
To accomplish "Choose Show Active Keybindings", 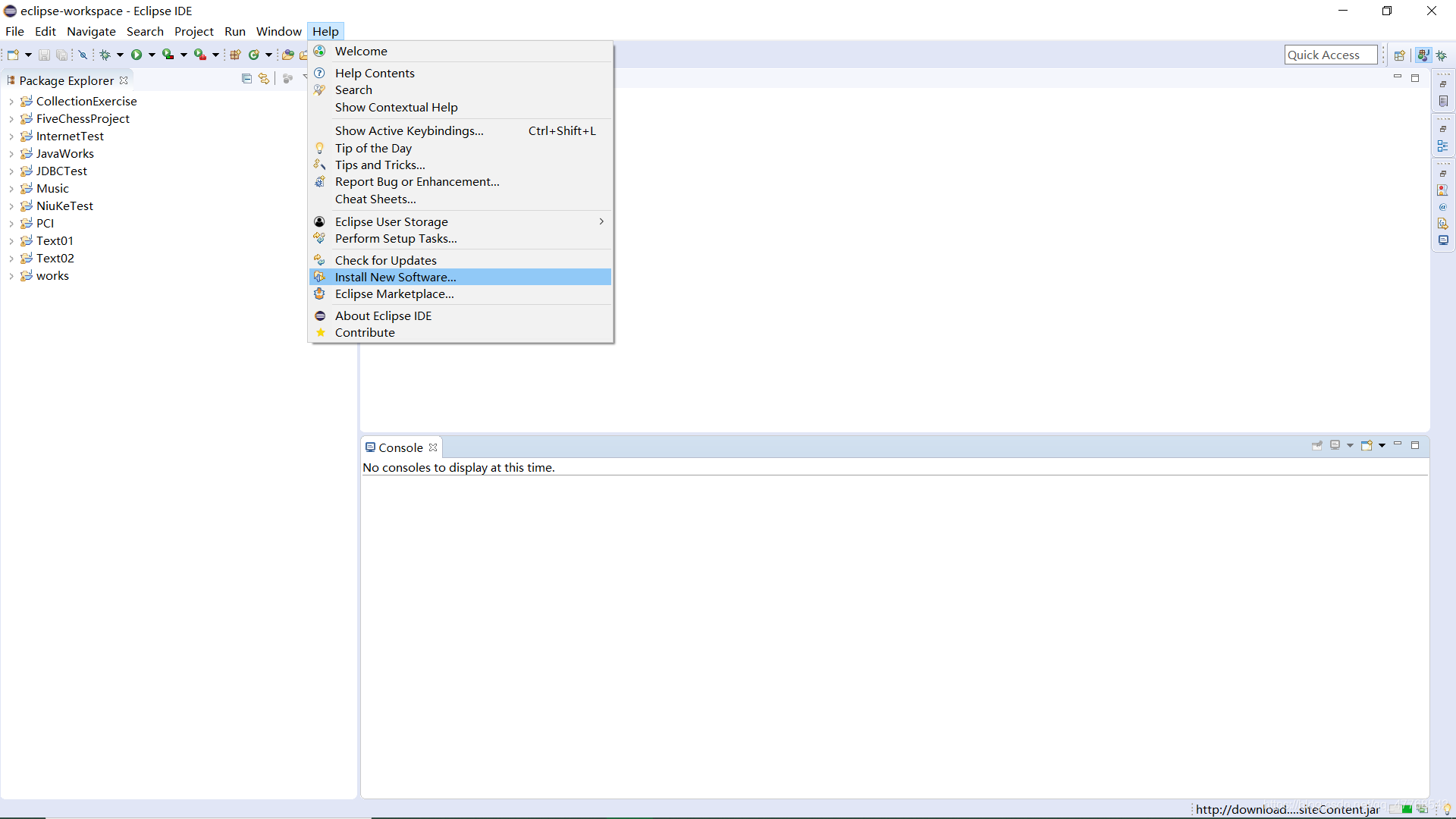I will click(460, 130).
